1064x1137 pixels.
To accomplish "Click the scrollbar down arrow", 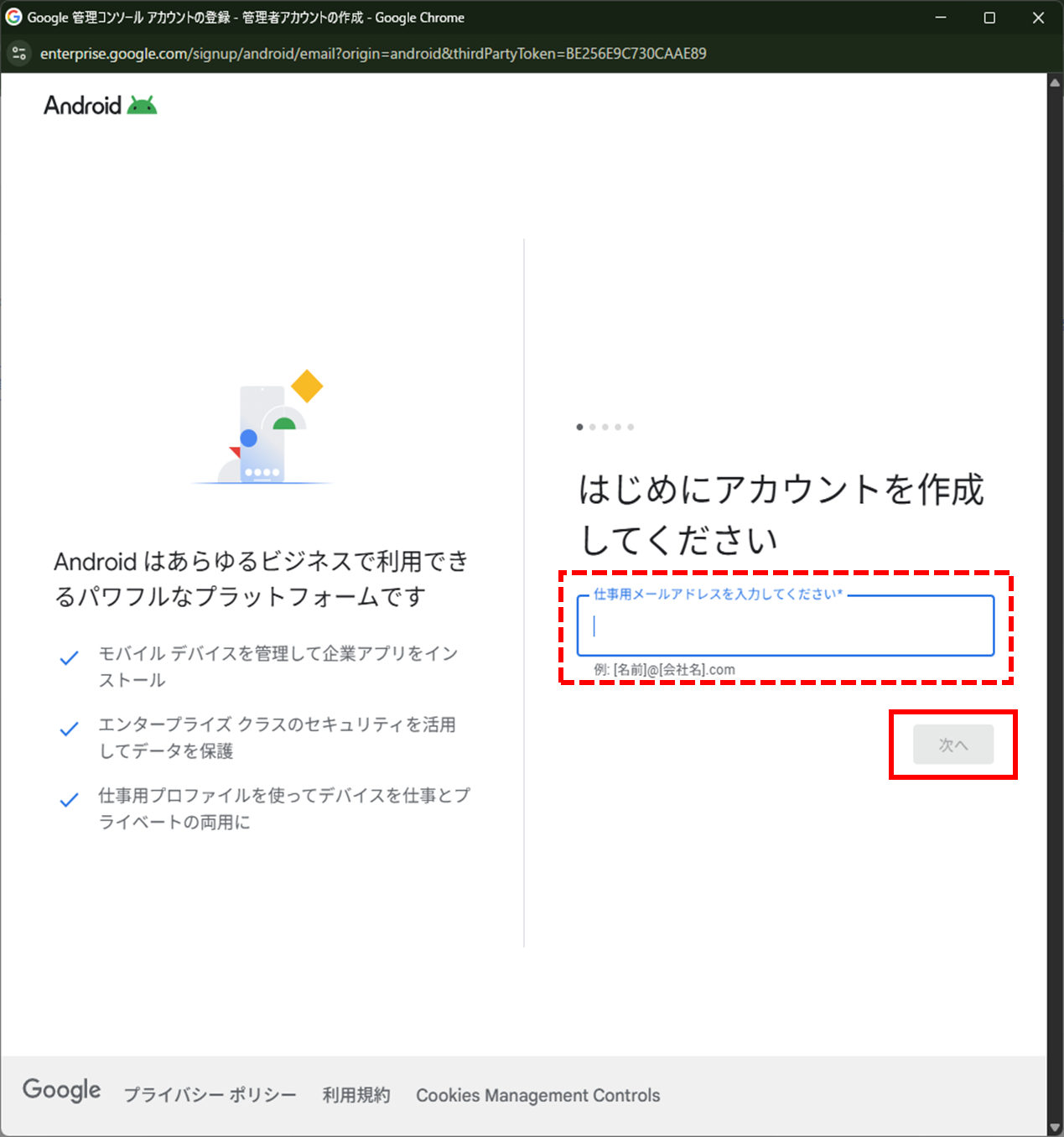I will [1056, 1128].
